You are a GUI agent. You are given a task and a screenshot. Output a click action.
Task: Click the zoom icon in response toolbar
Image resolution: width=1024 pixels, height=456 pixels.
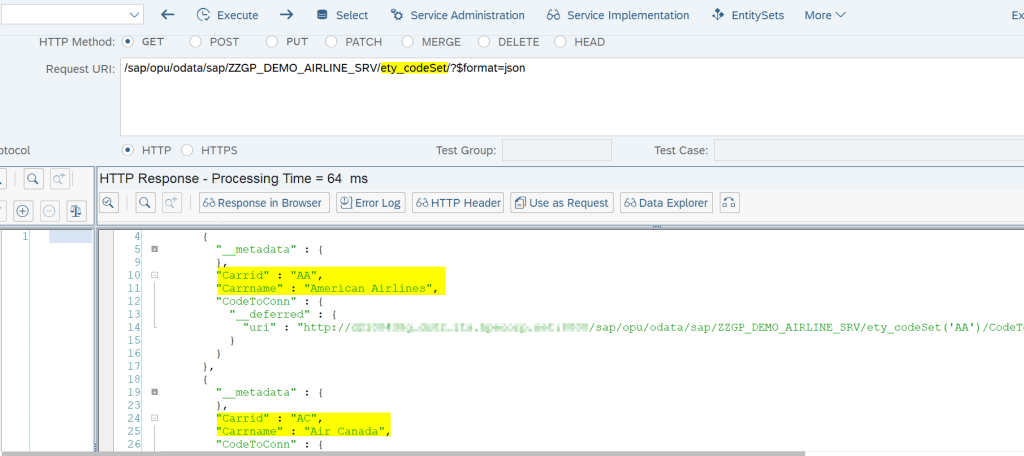(108, 203)
